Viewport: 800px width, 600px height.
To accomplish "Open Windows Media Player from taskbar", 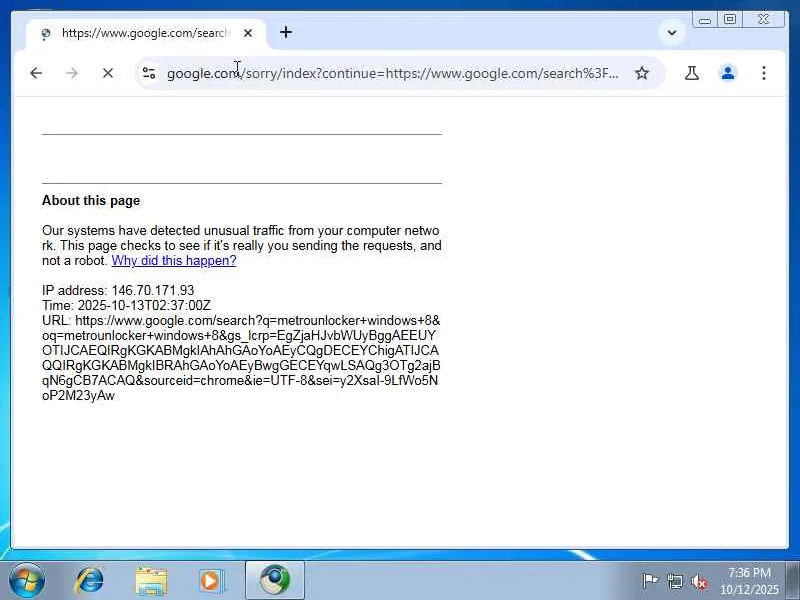I will (211, 581).
